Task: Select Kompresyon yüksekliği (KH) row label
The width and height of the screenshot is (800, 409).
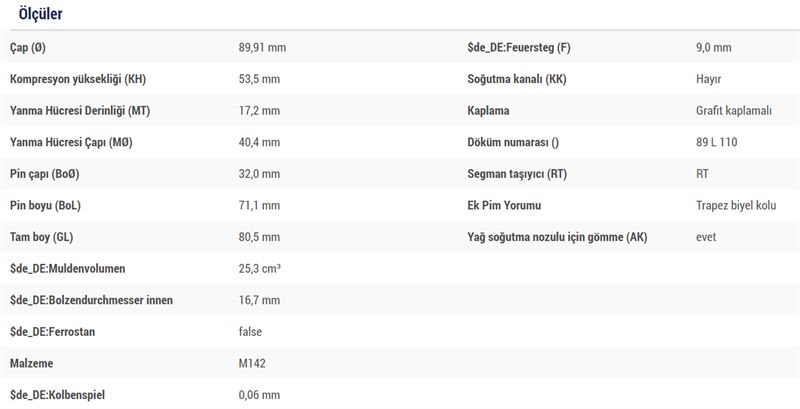Action: tap(78, 80)
